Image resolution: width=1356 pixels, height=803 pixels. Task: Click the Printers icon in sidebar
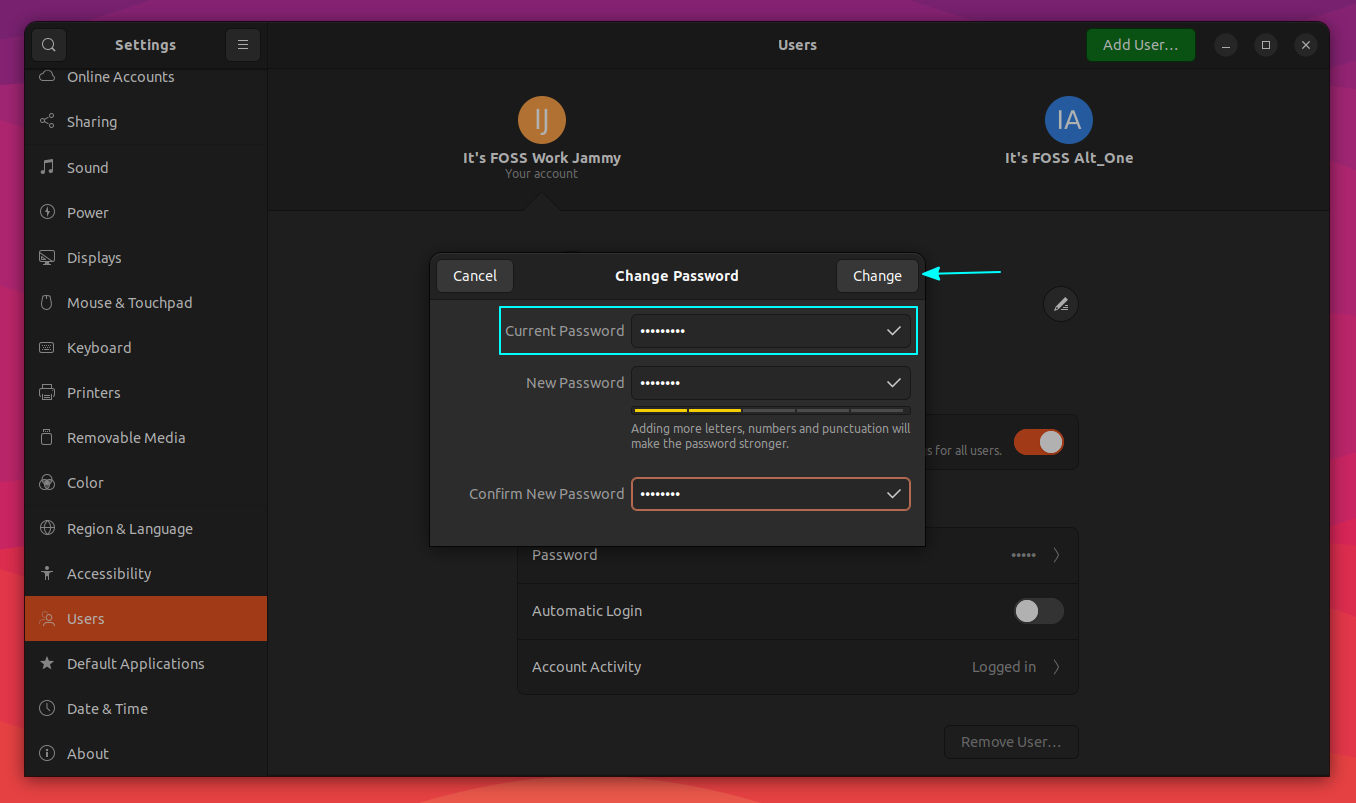47,392
